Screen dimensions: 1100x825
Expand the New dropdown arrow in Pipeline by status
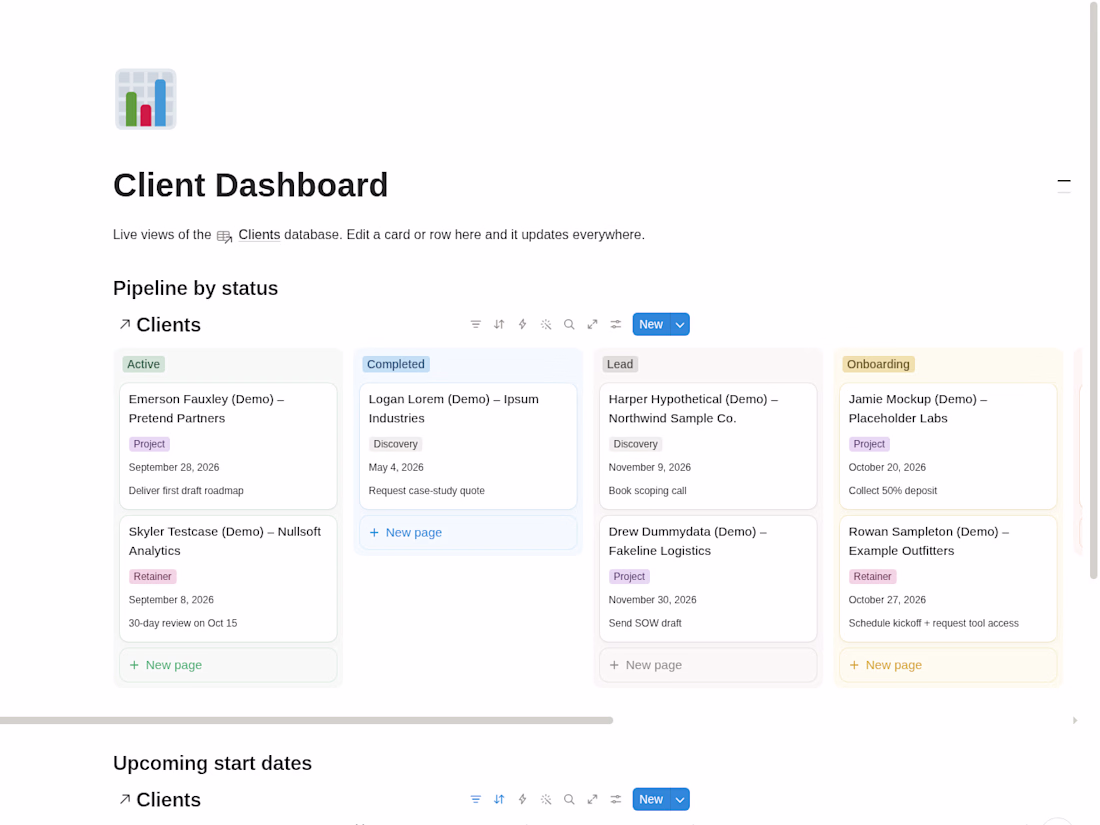click(x=680, y=324)
